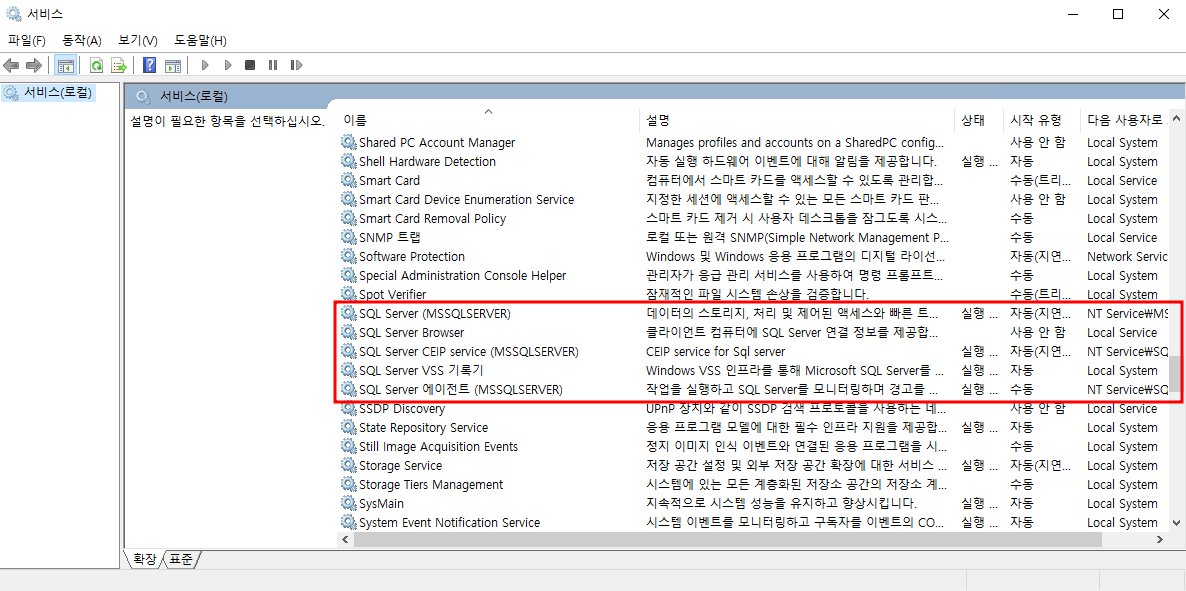1186x591 pixels.
Task: Click the gear icon beside Smart Card Removal Policy
Action: click(x=348, y=218)
